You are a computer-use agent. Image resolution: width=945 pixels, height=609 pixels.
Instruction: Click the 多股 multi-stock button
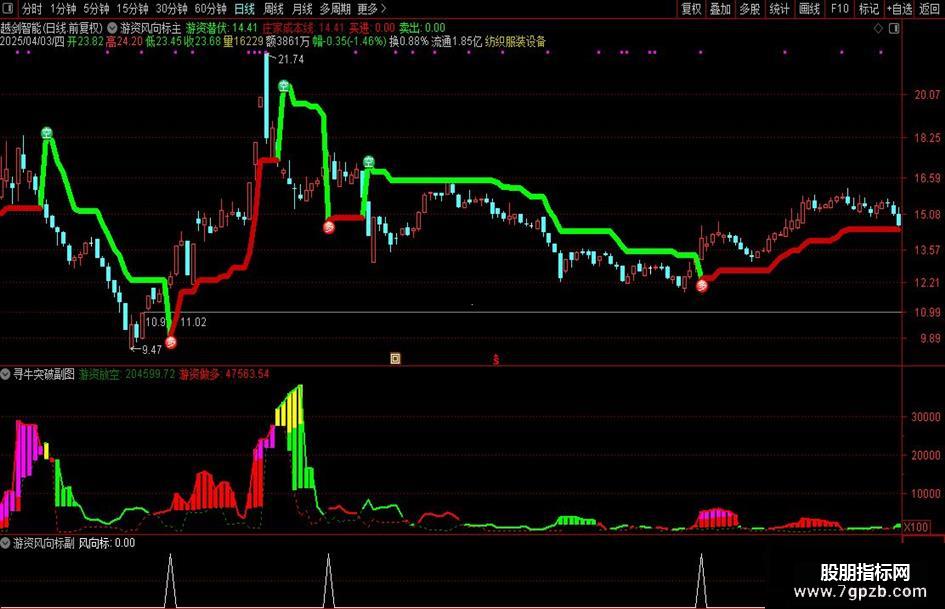(750, 8)
